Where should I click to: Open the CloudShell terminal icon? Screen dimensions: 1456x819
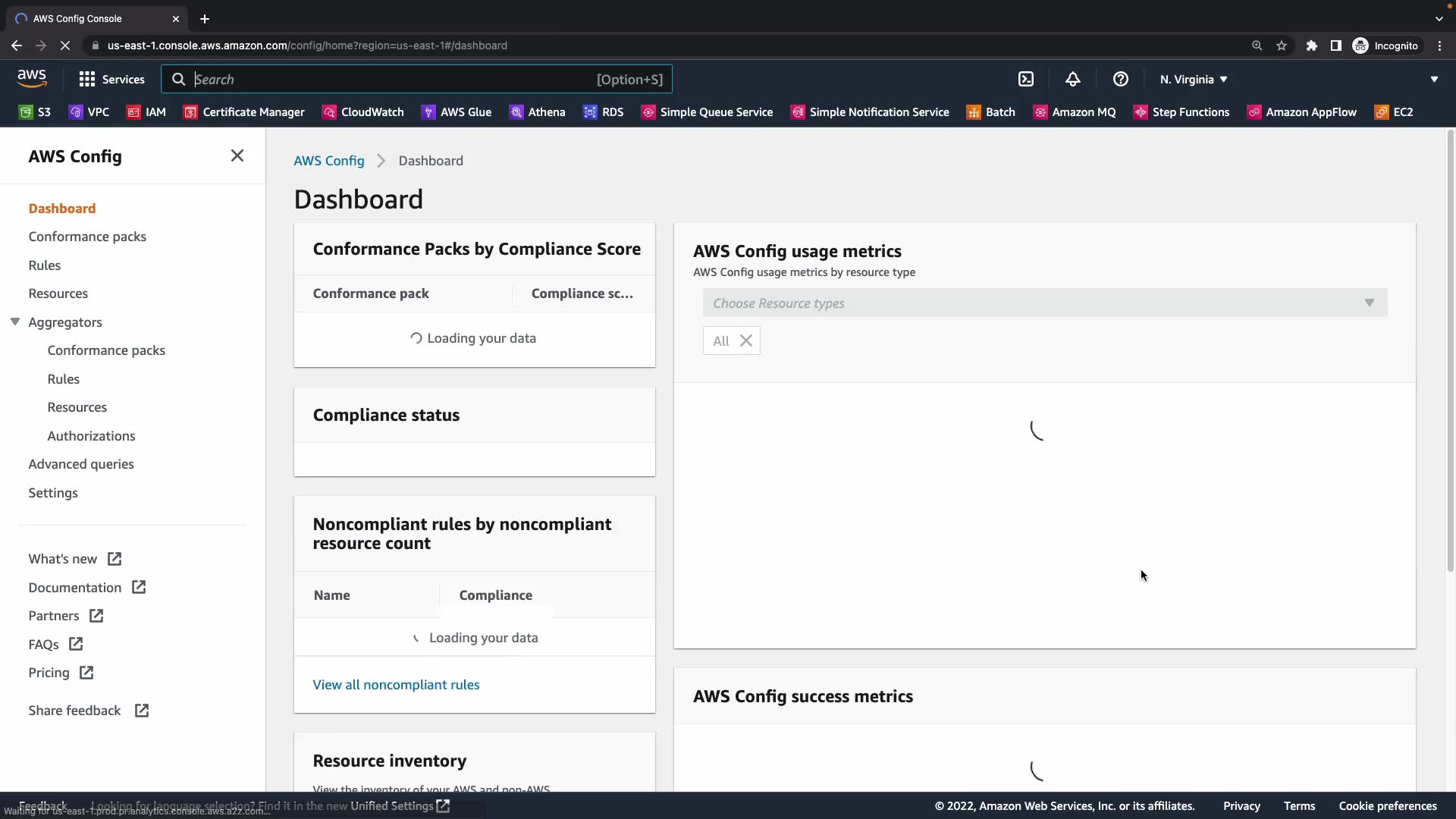(x=1025, y=79)
